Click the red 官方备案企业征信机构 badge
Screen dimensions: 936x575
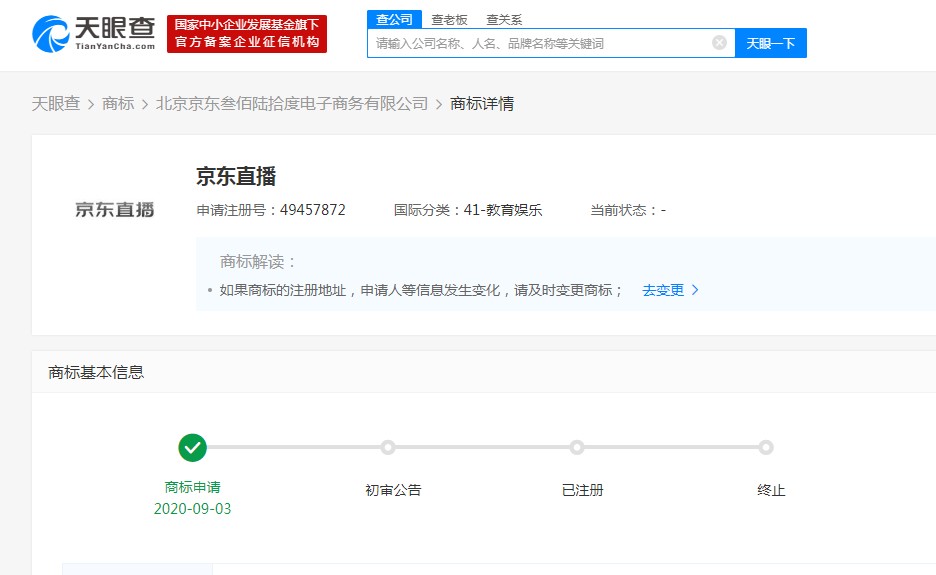pyautogui.click(x=247, y=34)
